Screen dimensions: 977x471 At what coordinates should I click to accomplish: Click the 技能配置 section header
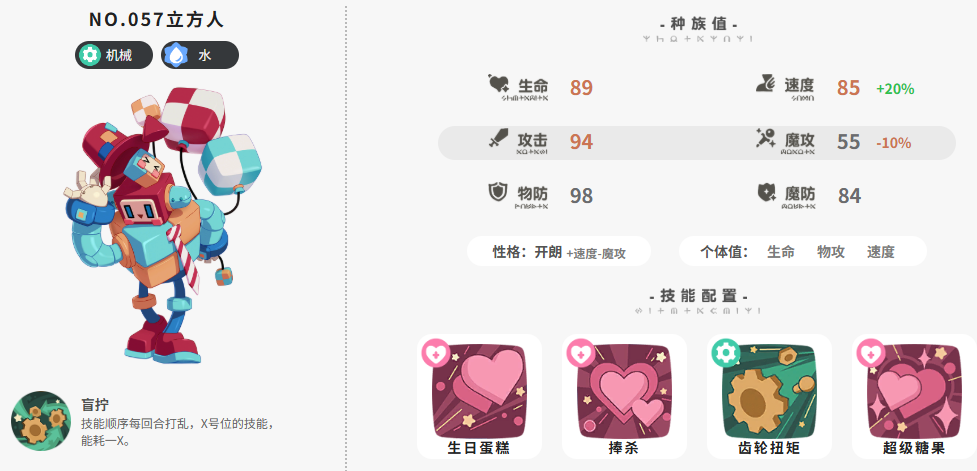pos(698,296)
